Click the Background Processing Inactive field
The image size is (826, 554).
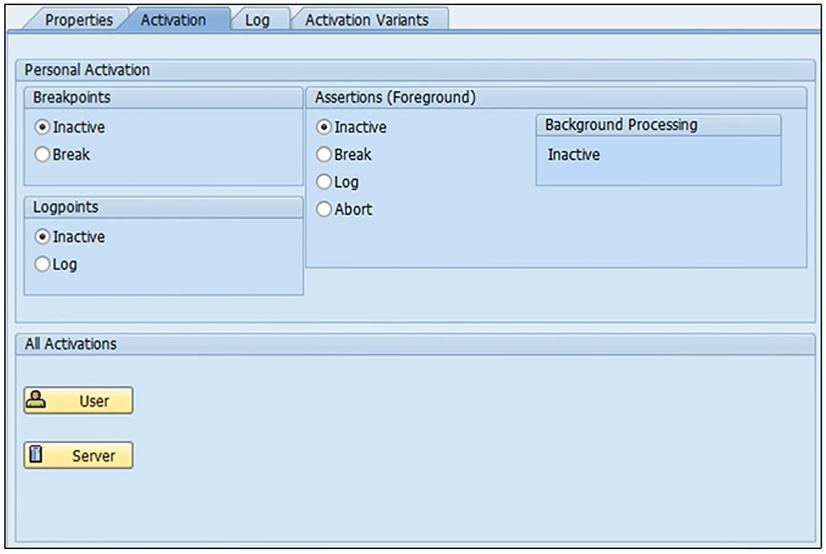tap(574, 155)
